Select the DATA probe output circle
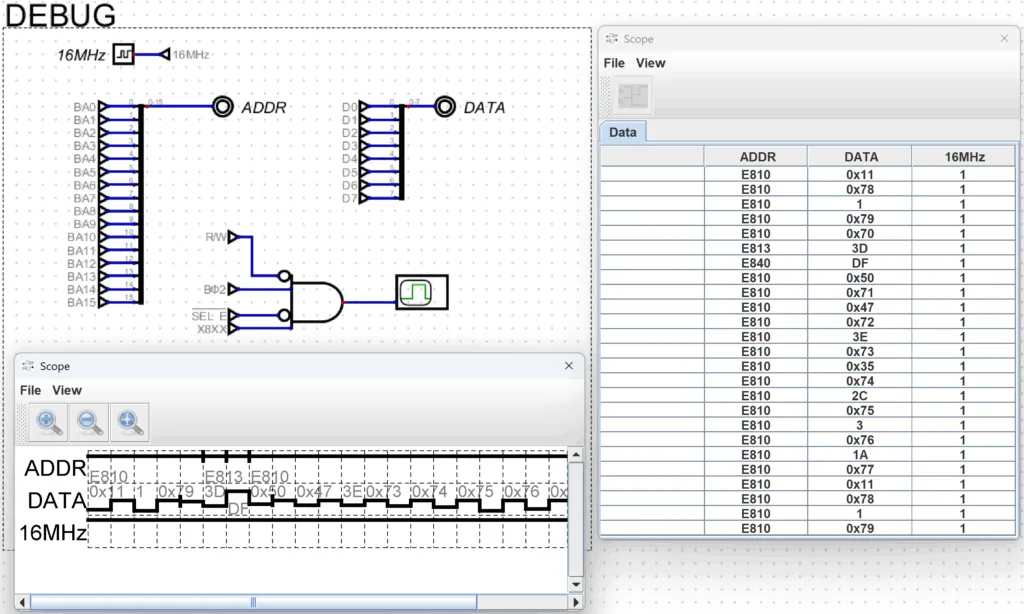 [445, 106]
